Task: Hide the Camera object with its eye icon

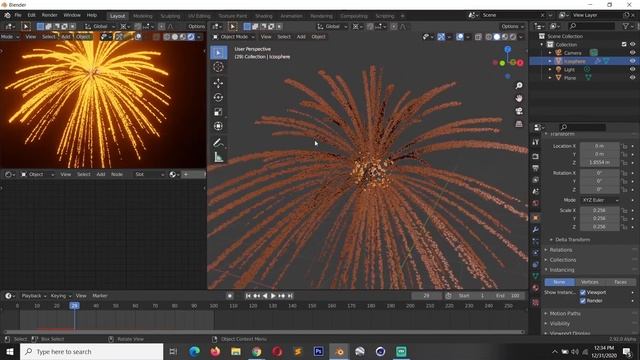Action: pos(632,53)
